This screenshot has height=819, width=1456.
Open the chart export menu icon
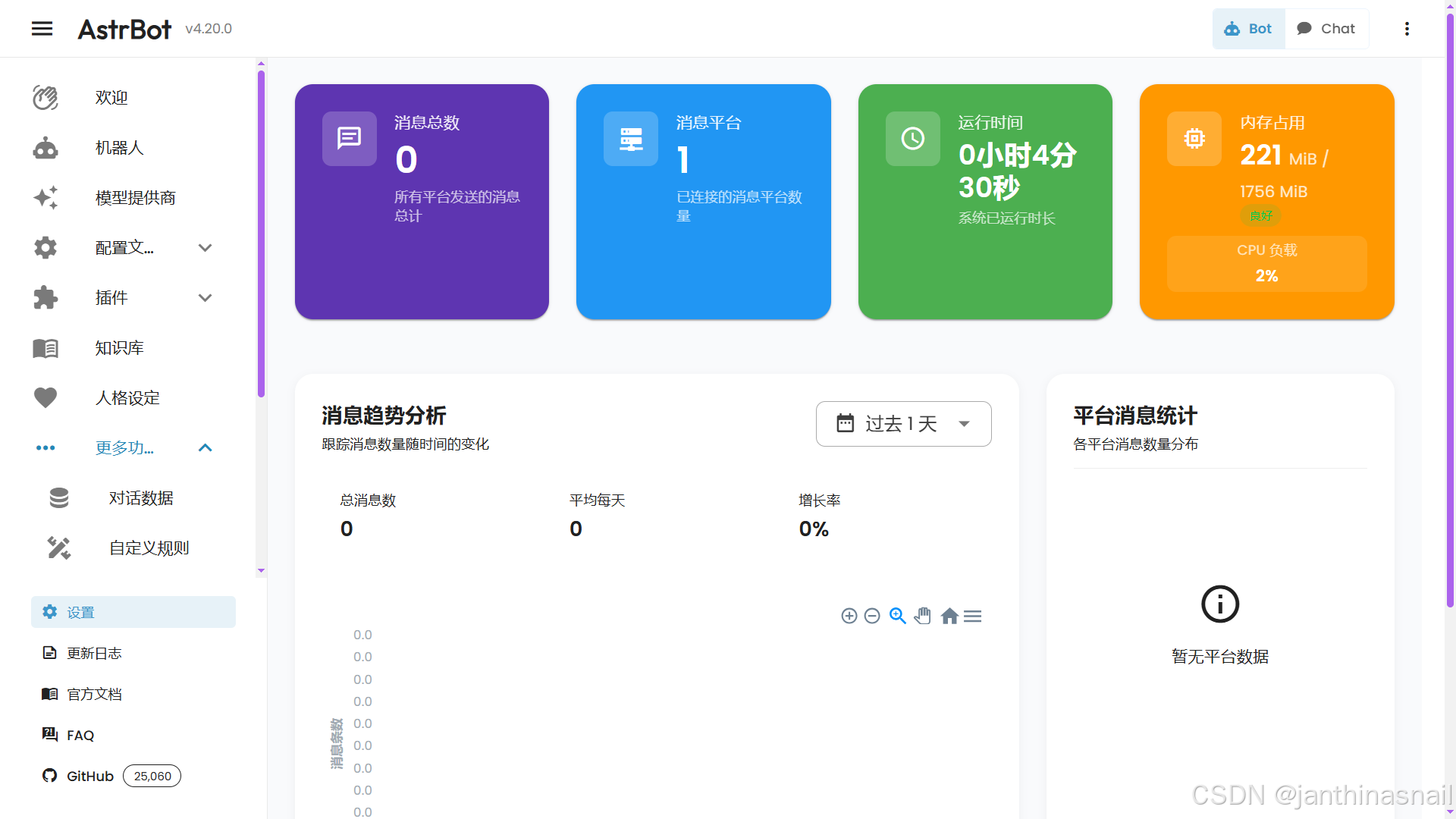click(x=973, y=617)
